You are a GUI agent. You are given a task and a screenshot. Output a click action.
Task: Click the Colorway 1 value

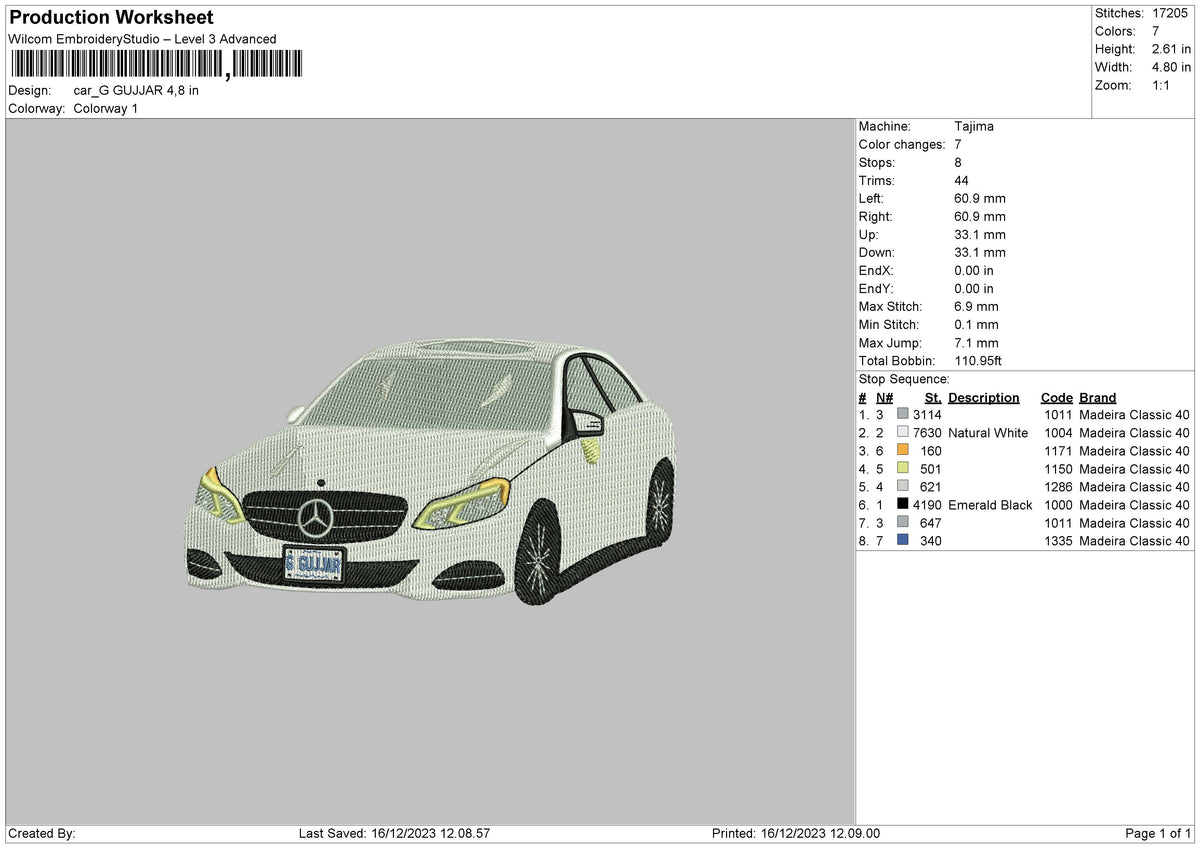coord(106,108)
